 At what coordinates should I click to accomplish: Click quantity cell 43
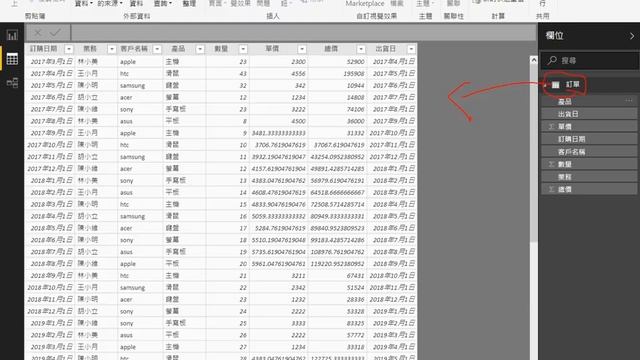click(x=228, y=73)
